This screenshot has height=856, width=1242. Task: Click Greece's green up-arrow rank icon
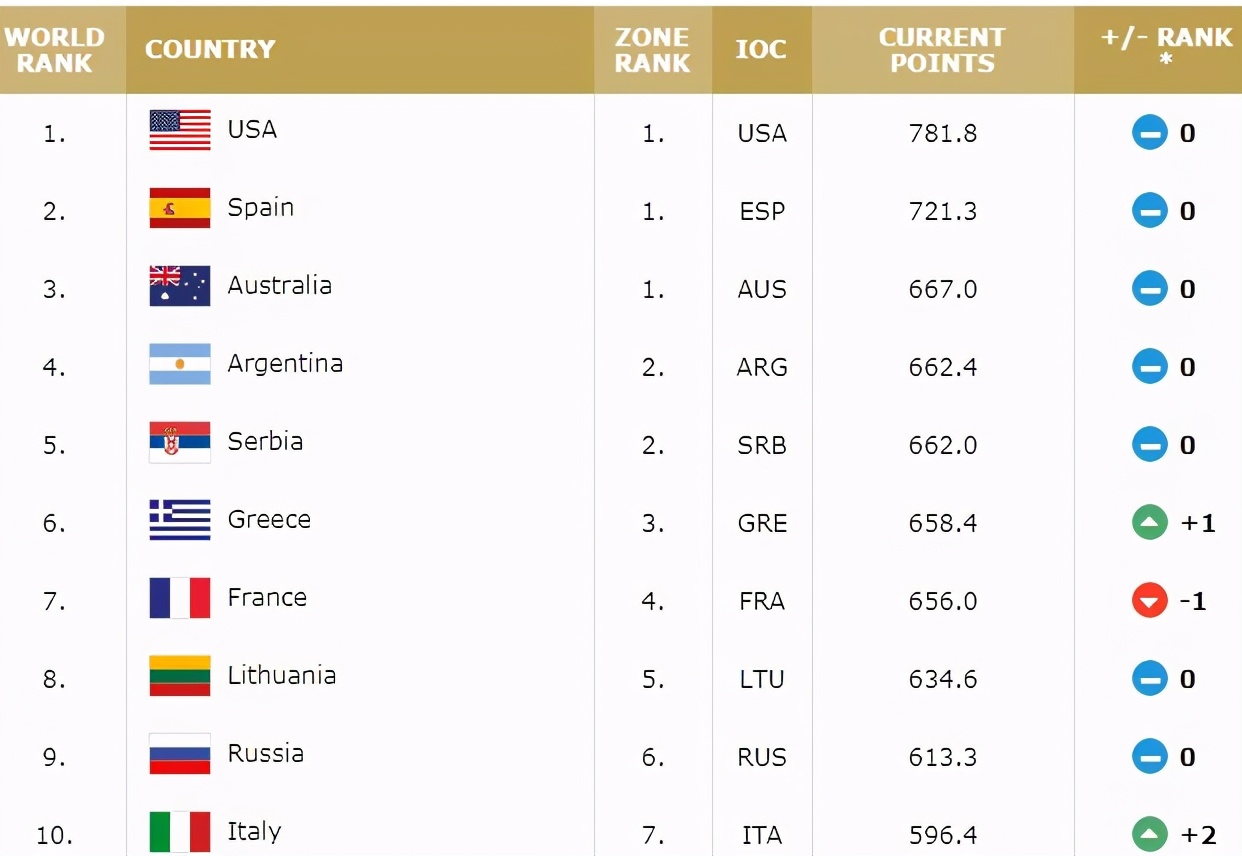pos(1150,523)
